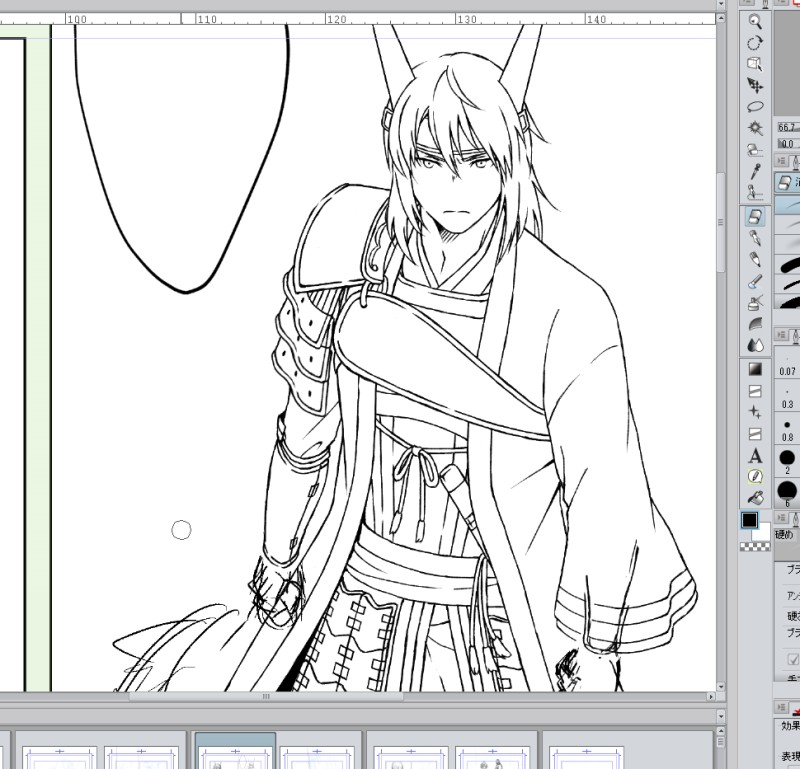Select the Figure ruler tool above sparkle icon
Image resolution: width=800 pixels, height=769 pixels.
tap(755, 391)
